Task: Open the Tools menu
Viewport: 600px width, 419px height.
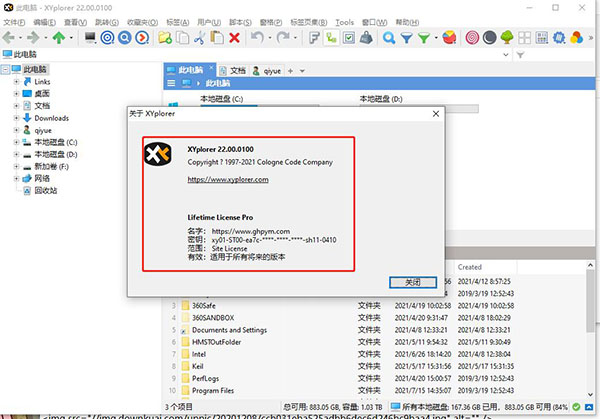Action: pyautogui.click(x=344, y=21)
